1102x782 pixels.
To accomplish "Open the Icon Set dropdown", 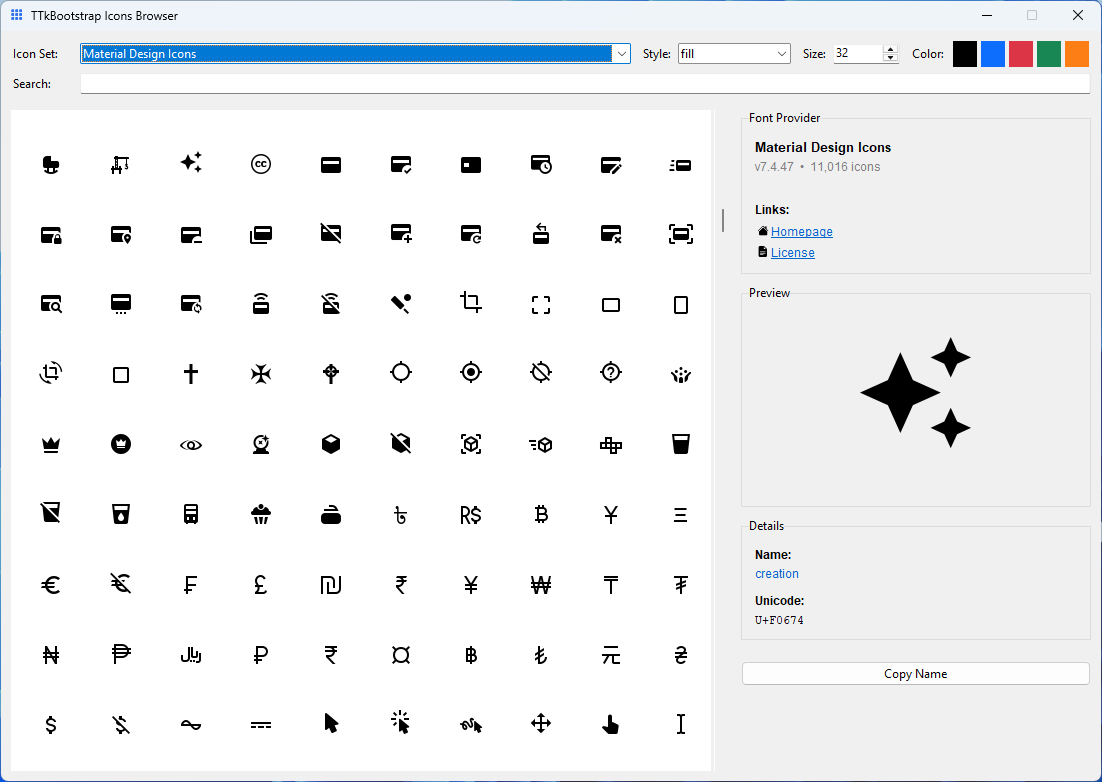I will [x=621, y=53].
